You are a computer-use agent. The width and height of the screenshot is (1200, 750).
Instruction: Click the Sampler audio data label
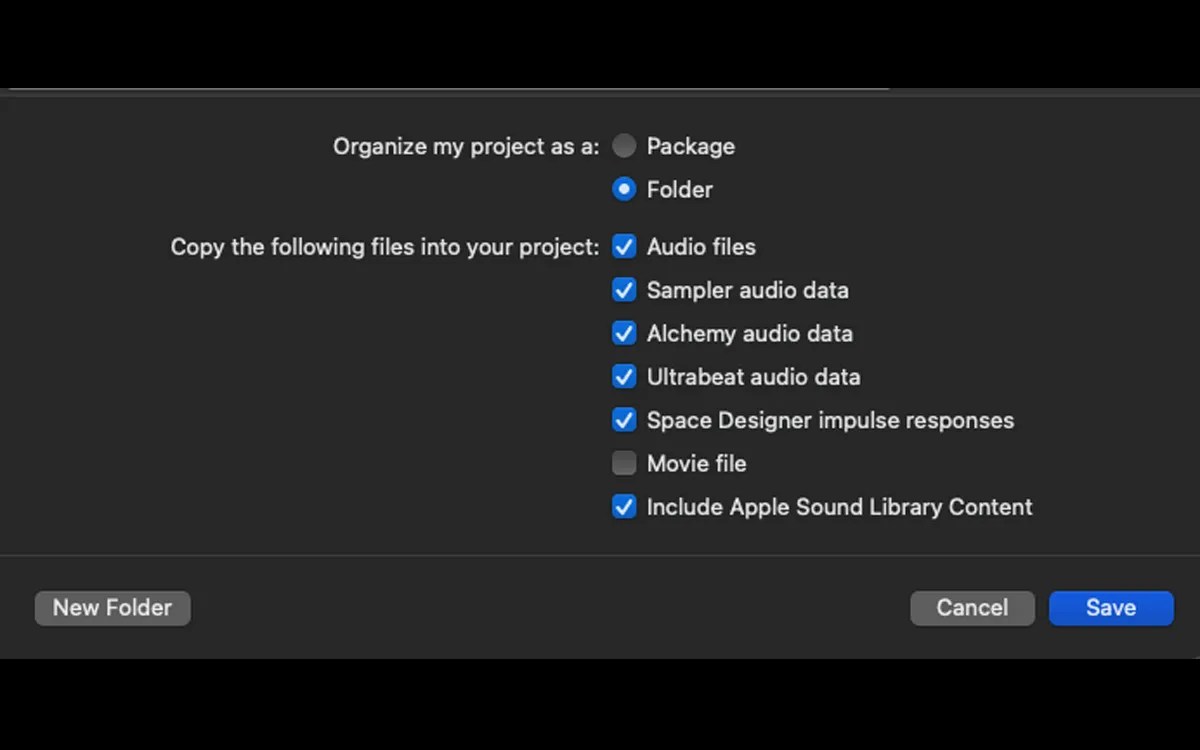coord(748,290)
